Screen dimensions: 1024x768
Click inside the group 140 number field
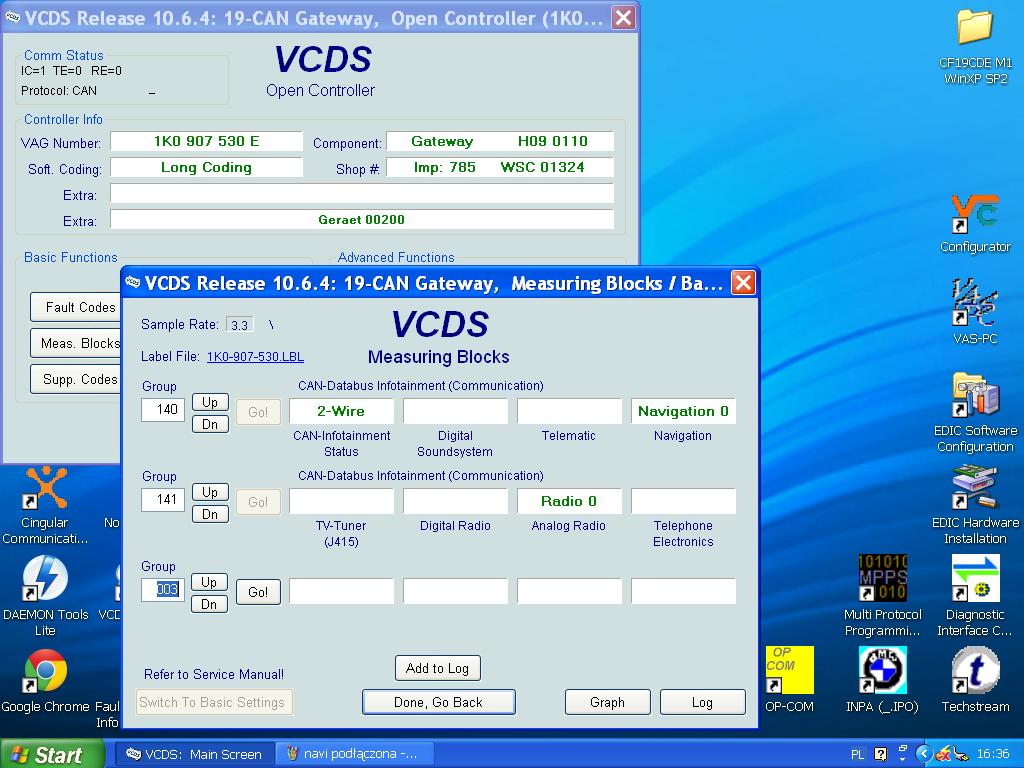(163, 409)
